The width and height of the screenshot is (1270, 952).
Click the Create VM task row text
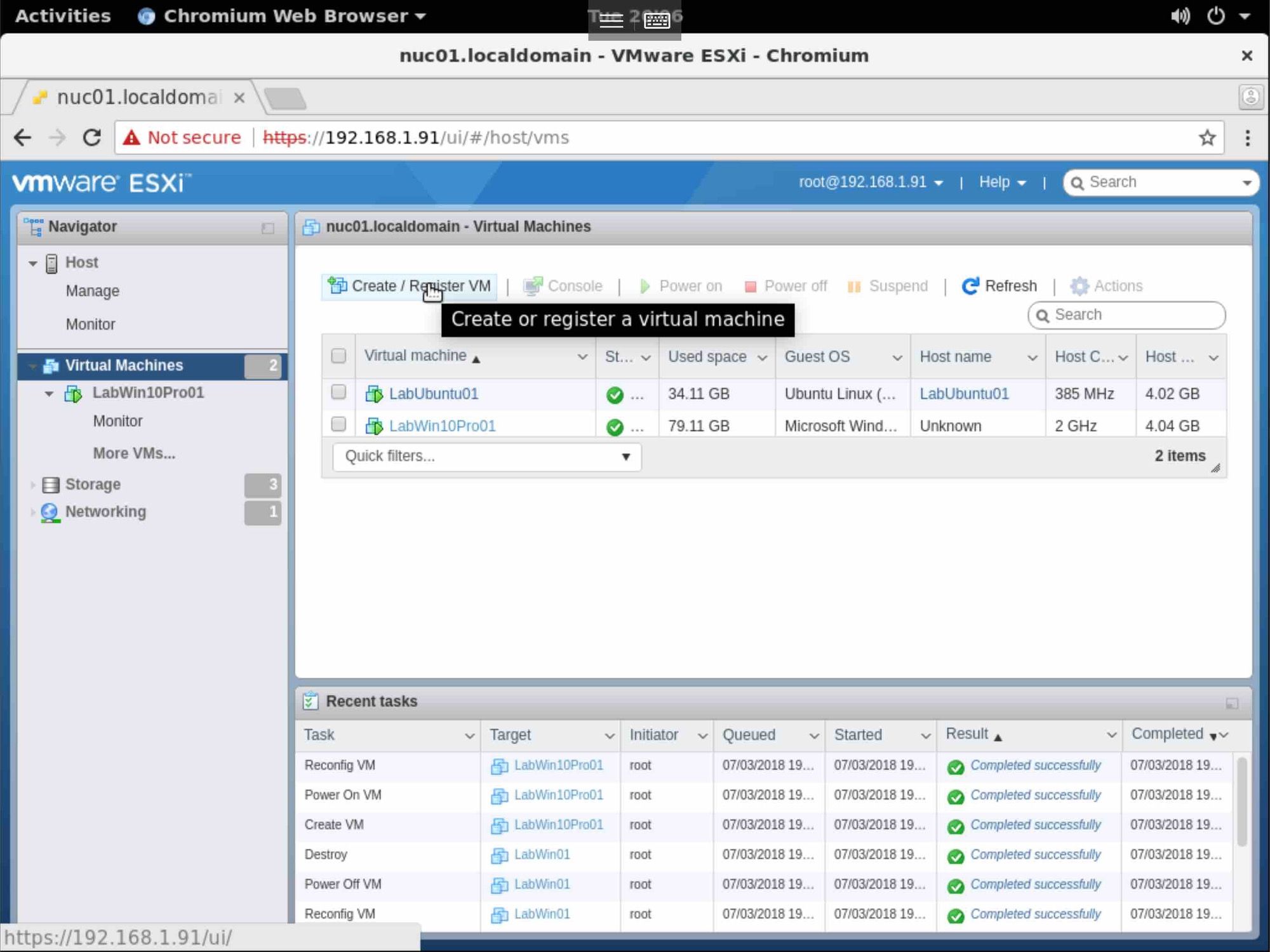[334, 825]
